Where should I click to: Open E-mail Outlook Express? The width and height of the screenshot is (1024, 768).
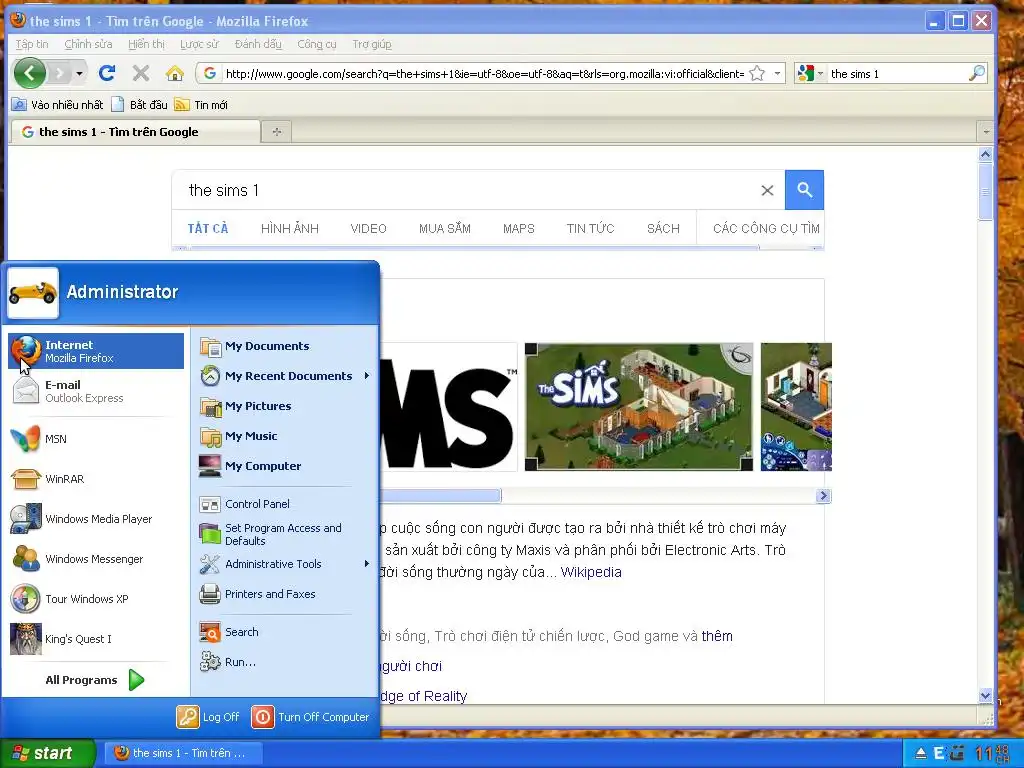pyautogui.click(x=96, y=391)
